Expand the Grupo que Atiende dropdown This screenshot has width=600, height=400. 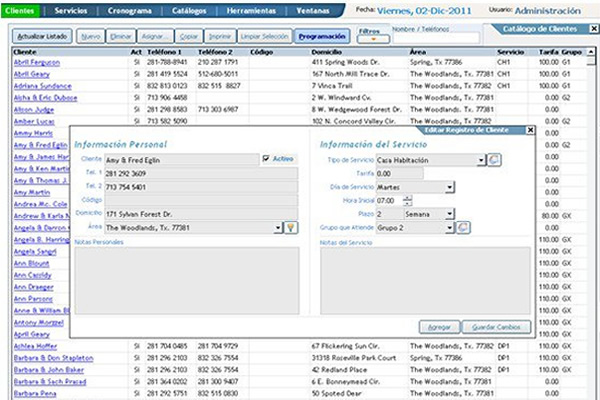coord(449,228)
